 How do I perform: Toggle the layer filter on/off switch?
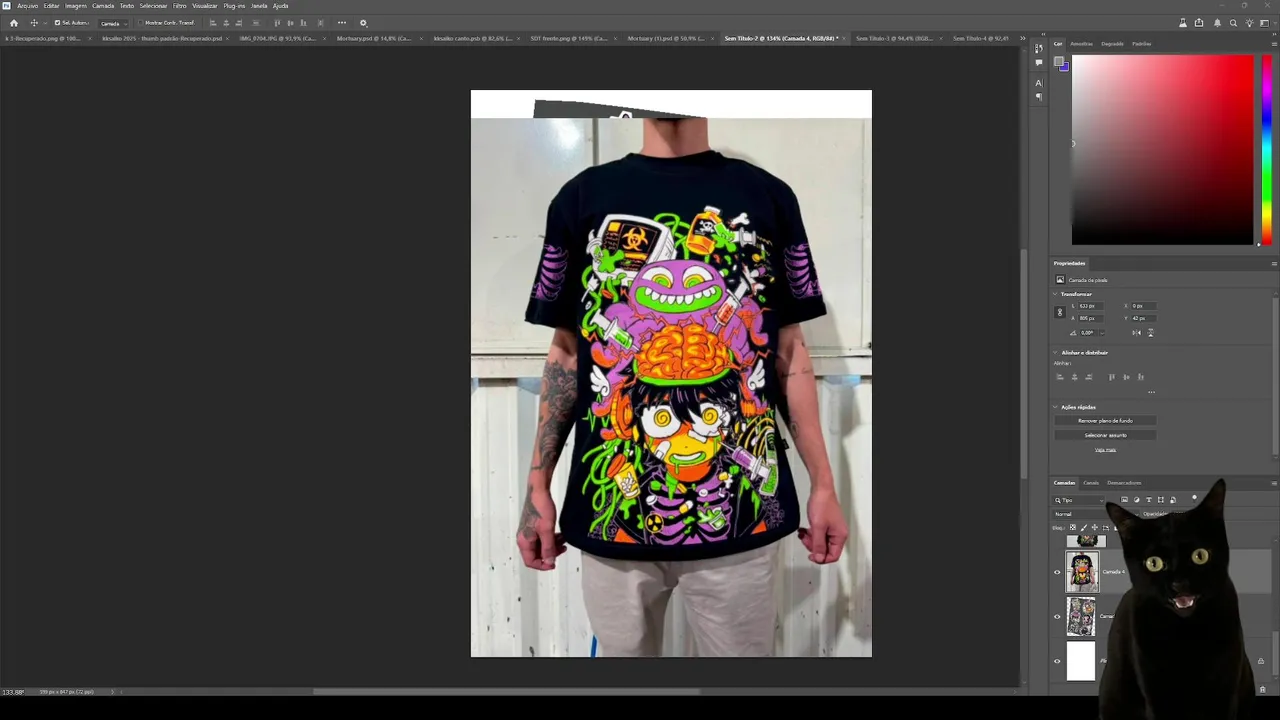click(x=1194, y=498)
